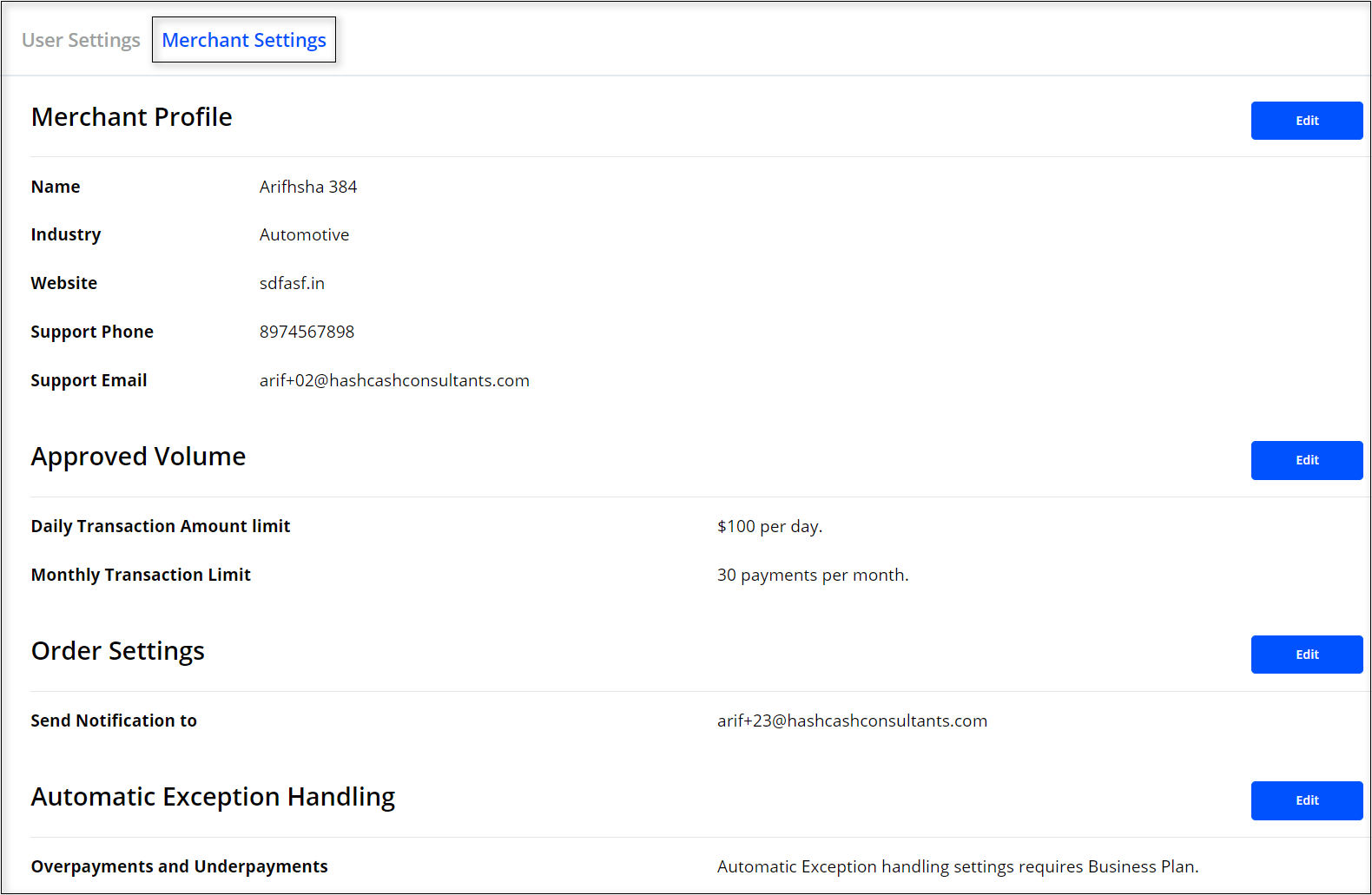The width and height of the screenshot is (1372, 895).
Task: Select the Automotive industry value
Action: (304, 235)
